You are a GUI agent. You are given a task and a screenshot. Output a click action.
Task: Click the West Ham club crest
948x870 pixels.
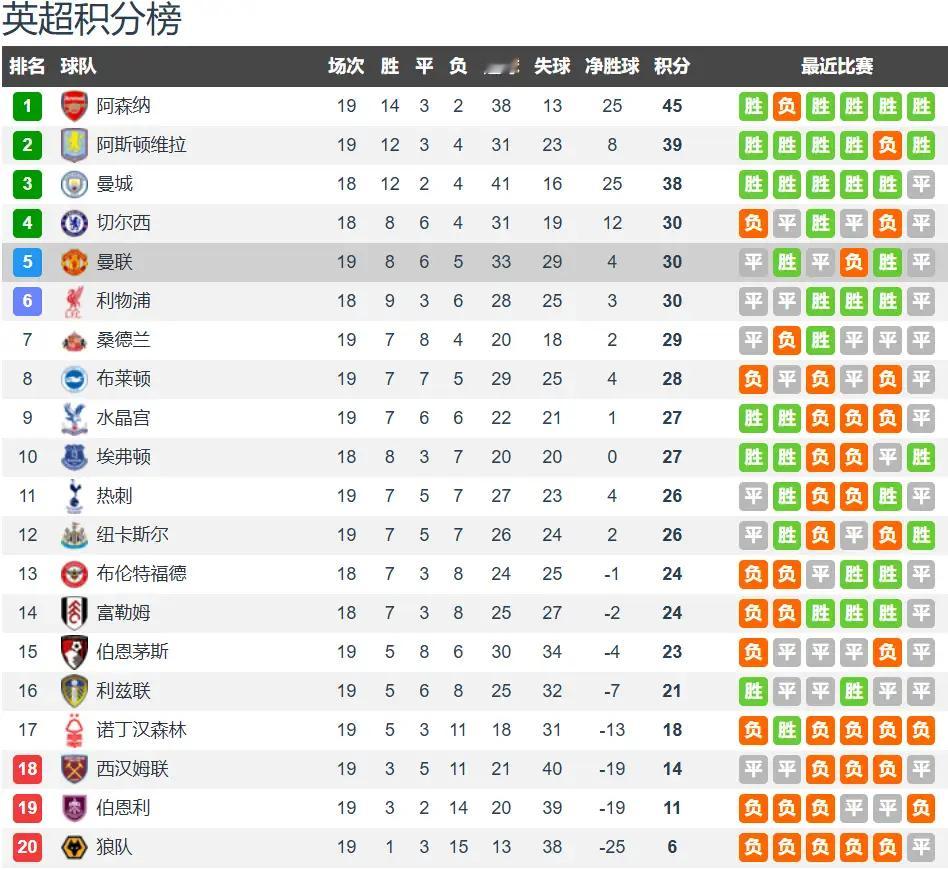[74, 769]
